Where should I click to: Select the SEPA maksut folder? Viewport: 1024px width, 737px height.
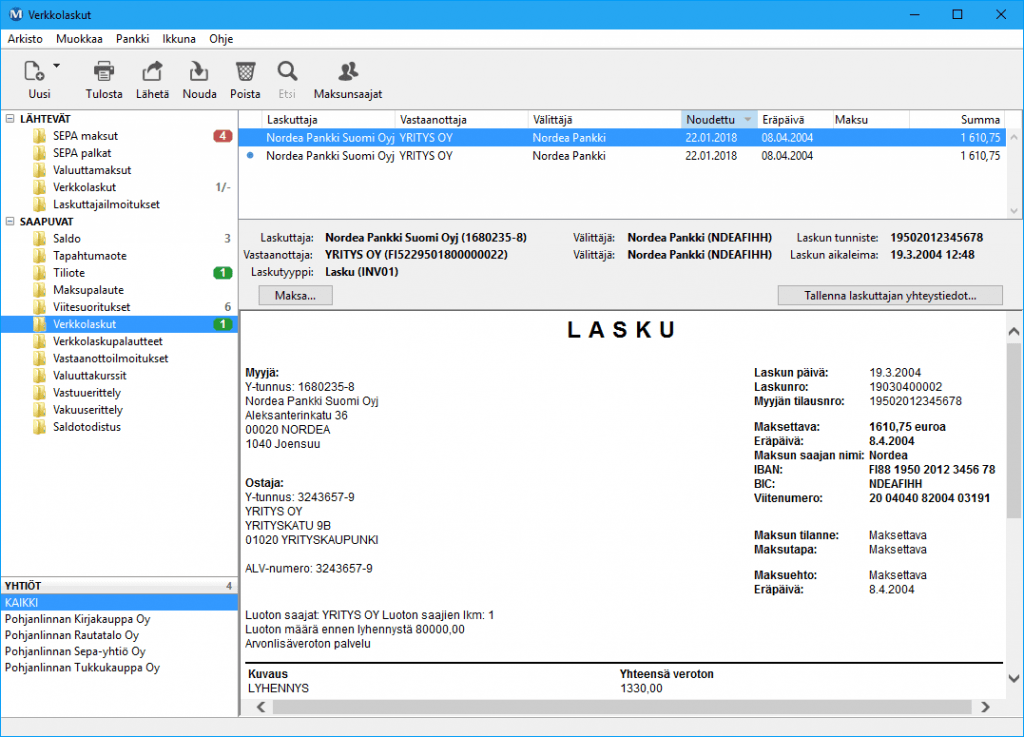tap(85, 136)
